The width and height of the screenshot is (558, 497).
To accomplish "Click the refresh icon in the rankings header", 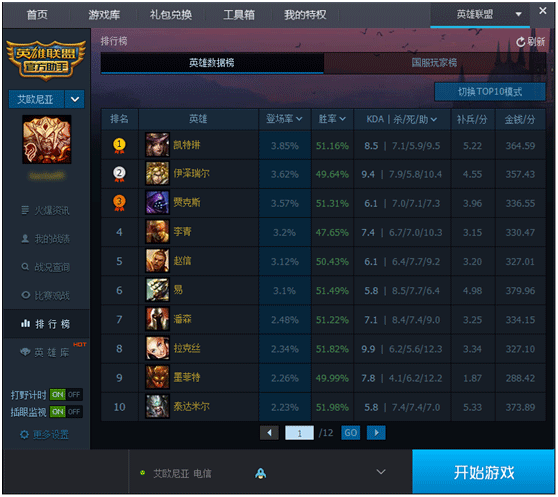I will [520, 42].
